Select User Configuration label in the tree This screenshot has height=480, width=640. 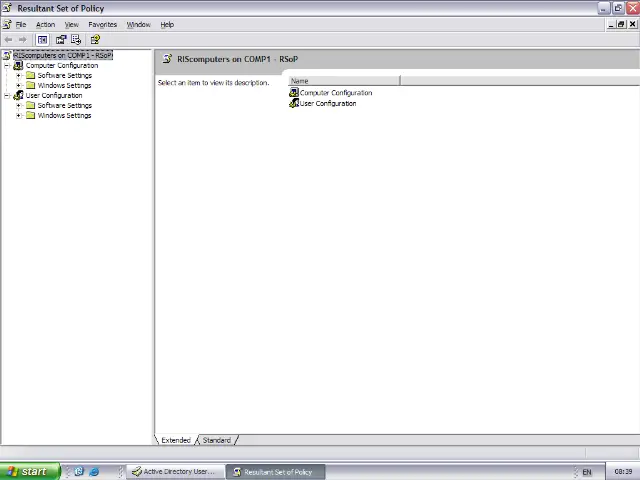[54, 96]
